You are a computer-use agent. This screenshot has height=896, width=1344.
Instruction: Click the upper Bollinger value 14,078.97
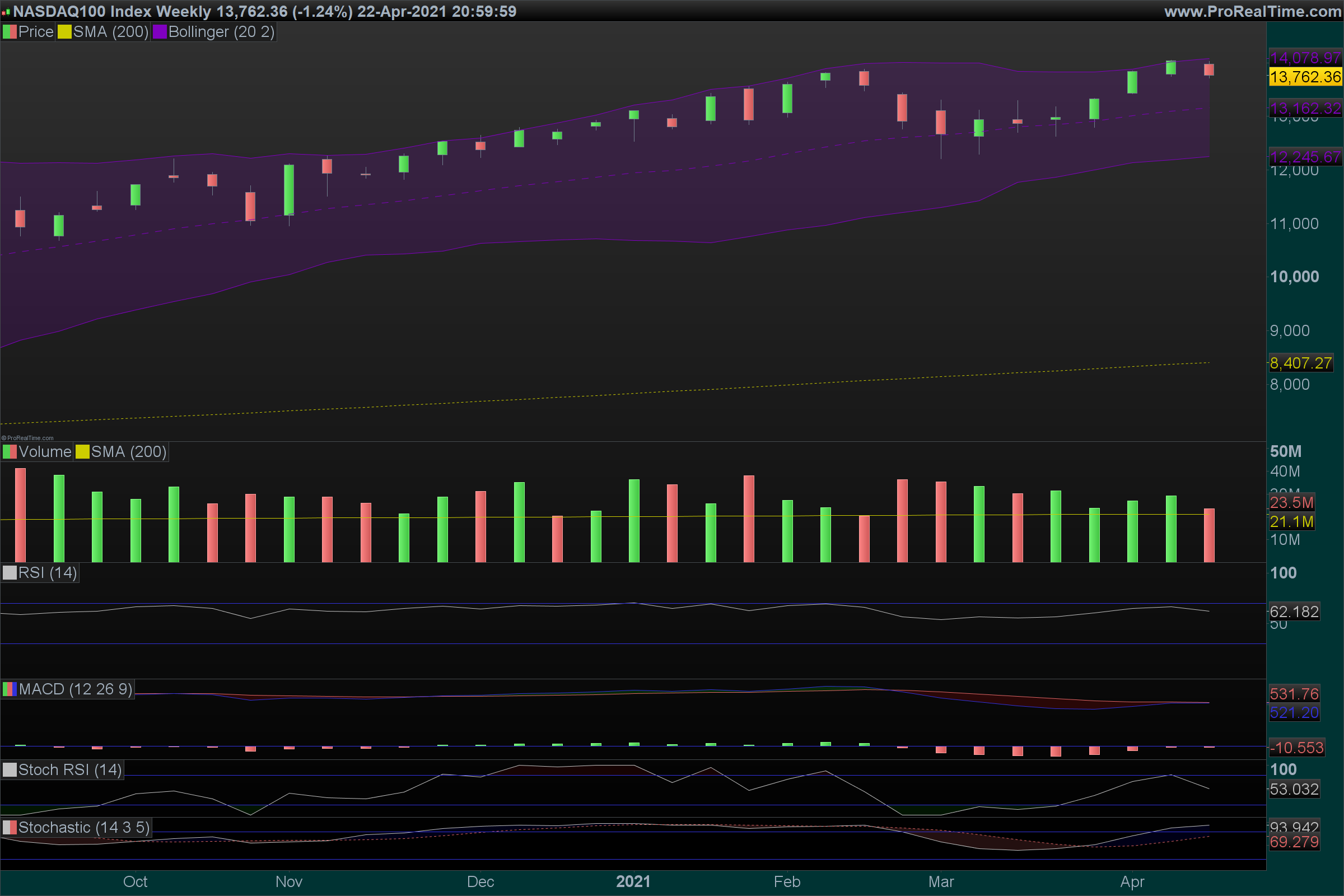1305,58
